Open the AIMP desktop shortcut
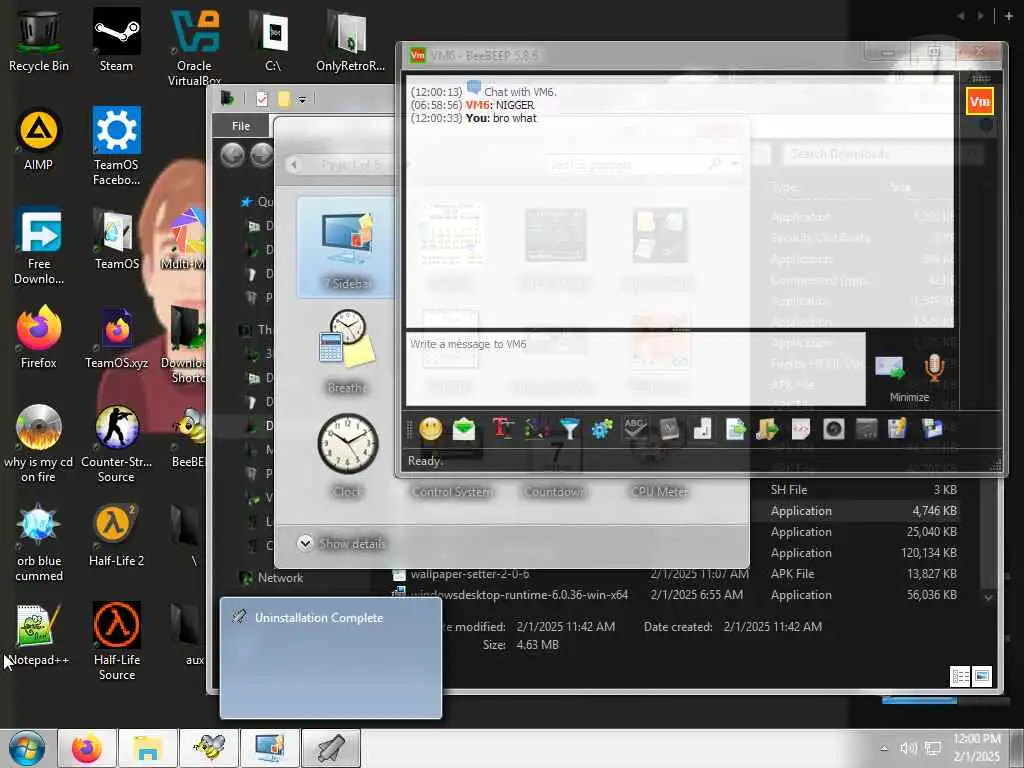1024x768 pixels. [39, 140]
